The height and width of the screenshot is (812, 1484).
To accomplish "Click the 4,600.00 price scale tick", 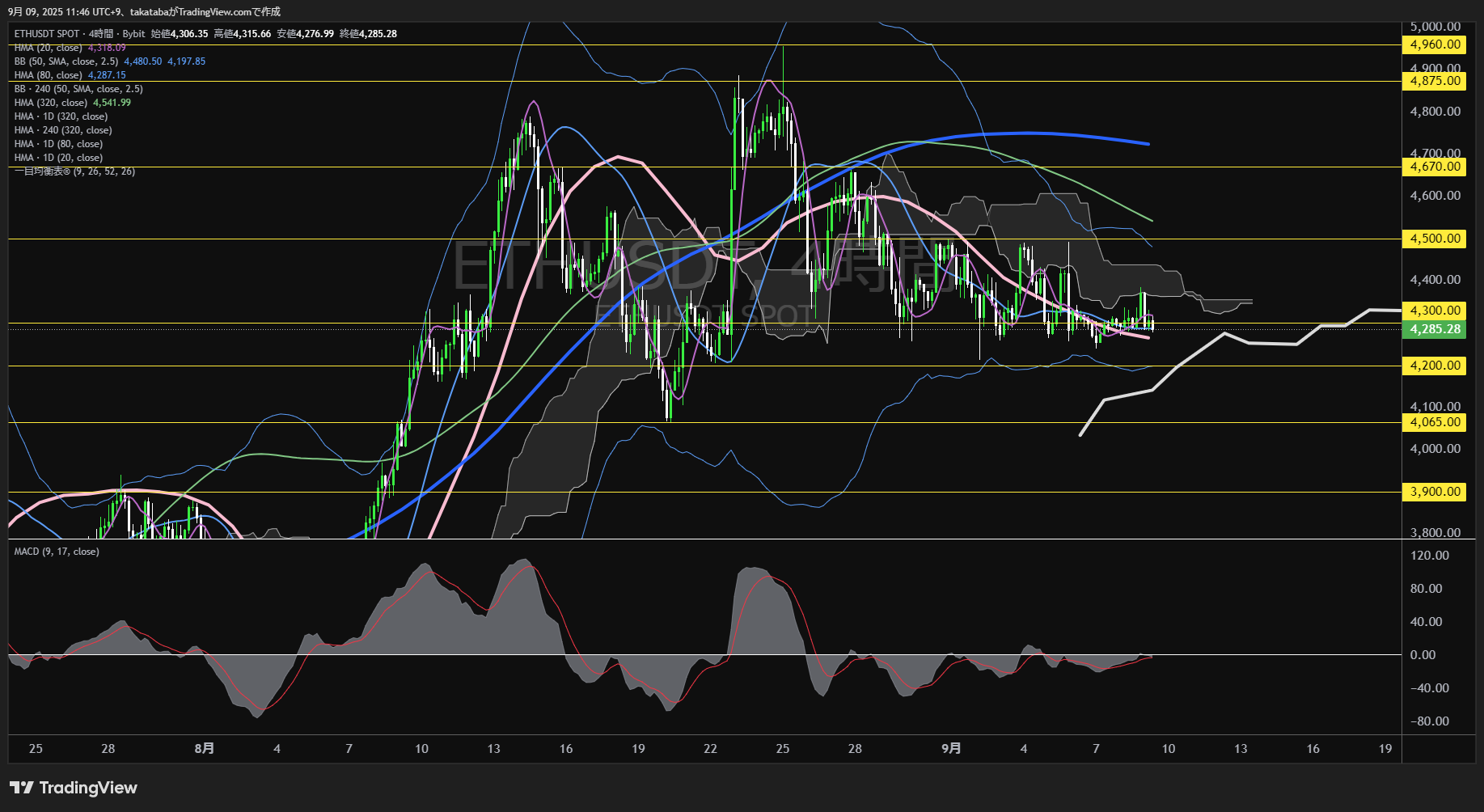I will 1435,196.
